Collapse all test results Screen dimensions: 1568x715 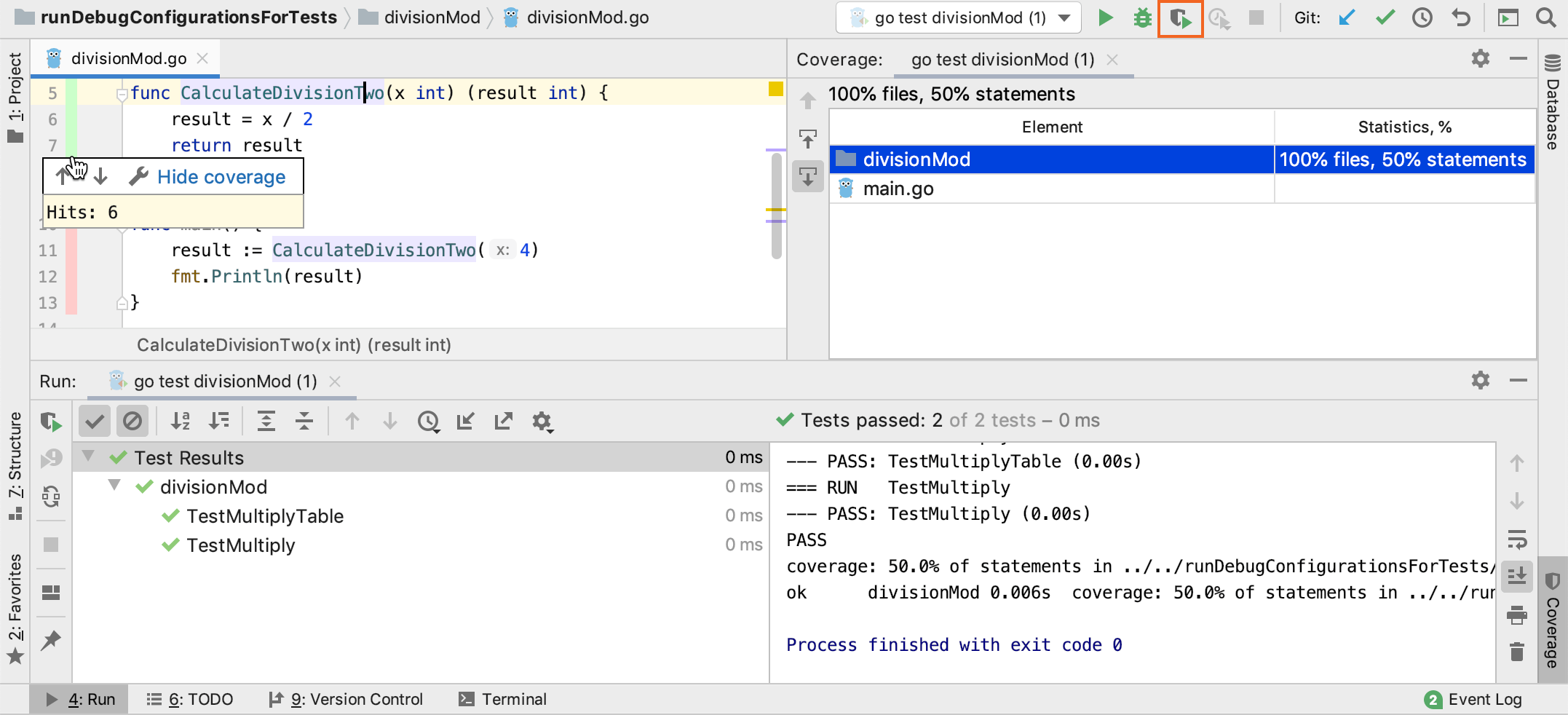[x=304, y=421]
